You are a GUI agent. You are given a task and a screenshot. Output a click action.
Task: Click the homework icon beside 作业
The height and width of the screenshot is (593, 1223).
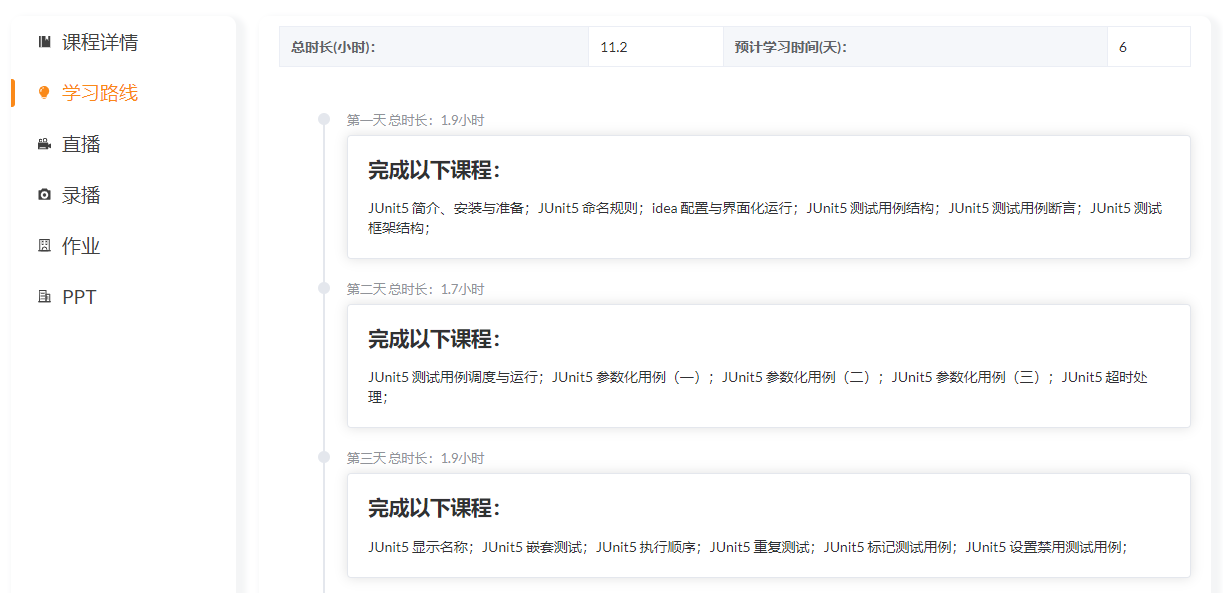(x=44, y=246)
